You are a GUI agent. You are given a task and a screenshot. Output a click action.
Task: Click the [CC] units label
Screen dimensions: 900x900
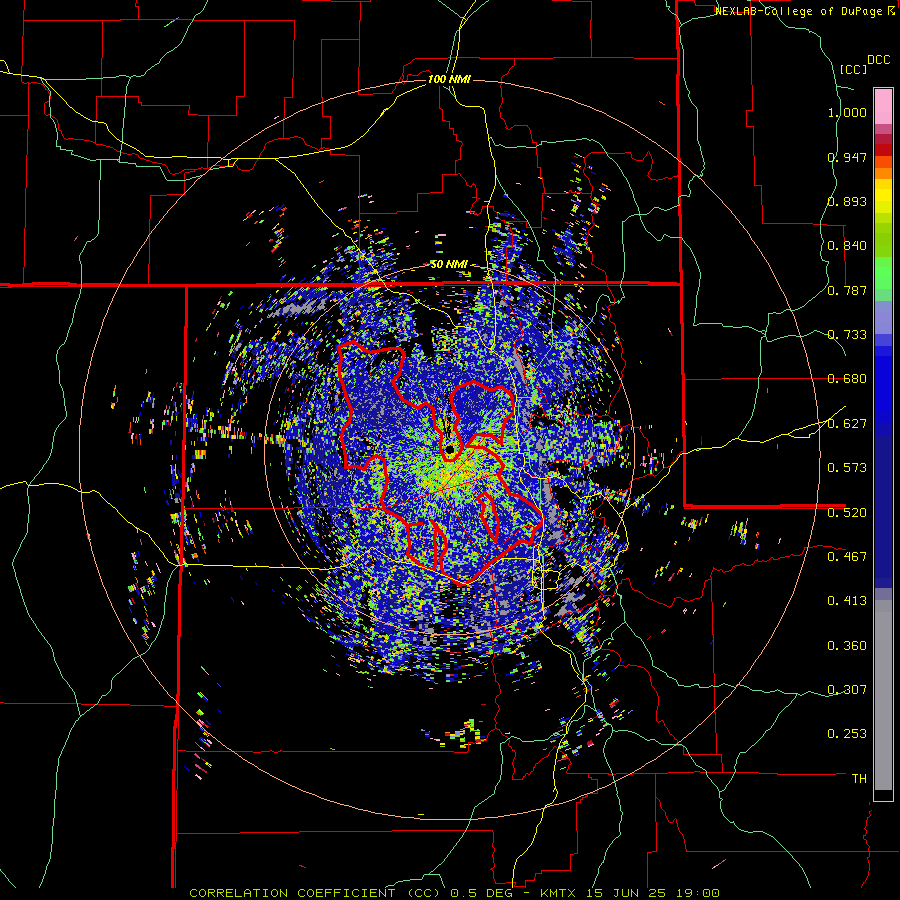coord(853,69)
